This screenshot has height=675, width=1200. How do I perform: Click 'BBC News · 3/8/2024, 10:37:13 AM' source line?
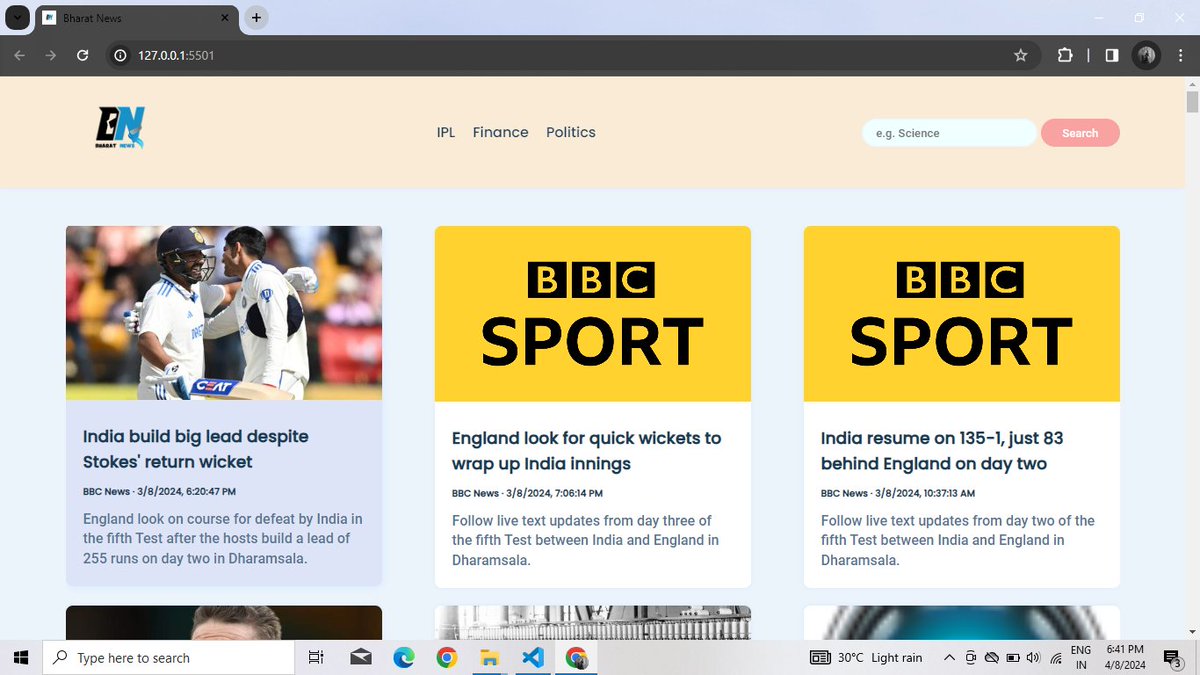(898, 493)
